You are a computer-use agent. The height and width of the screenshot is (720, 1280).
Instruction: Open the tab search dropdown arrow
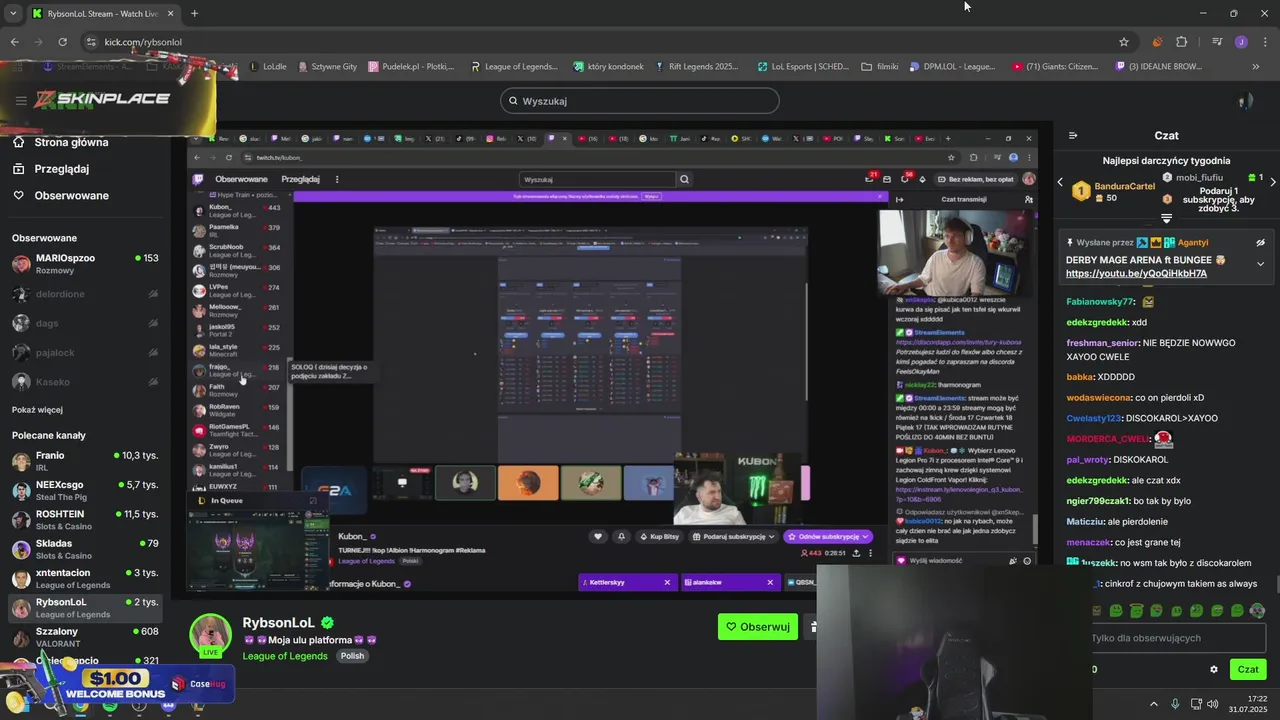(x=13, y=13)
